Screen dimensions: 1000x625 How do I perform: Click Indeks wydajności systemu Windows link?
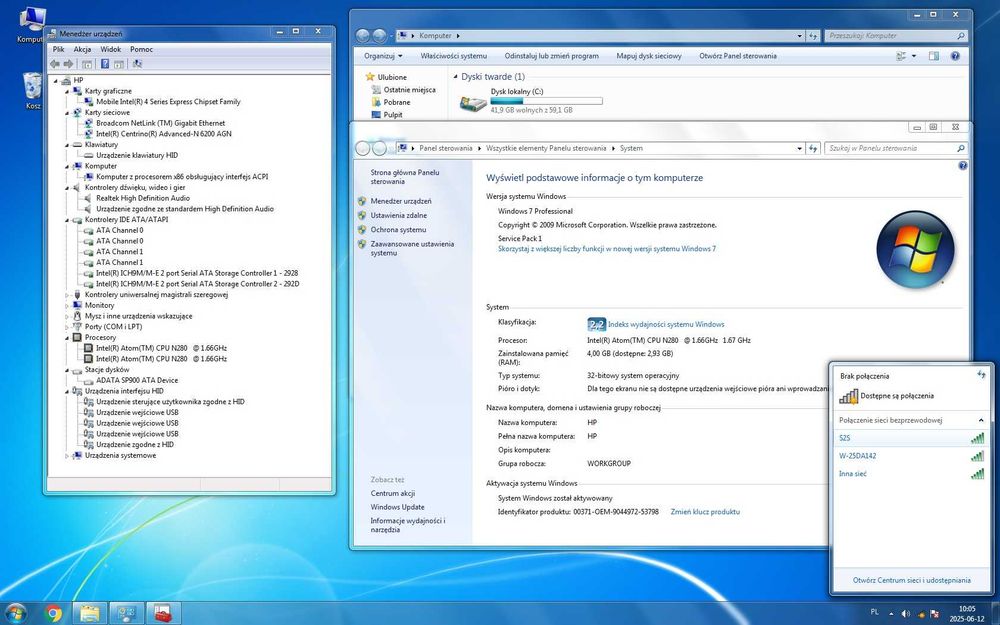pyautogui.click(x=666, y=325)
